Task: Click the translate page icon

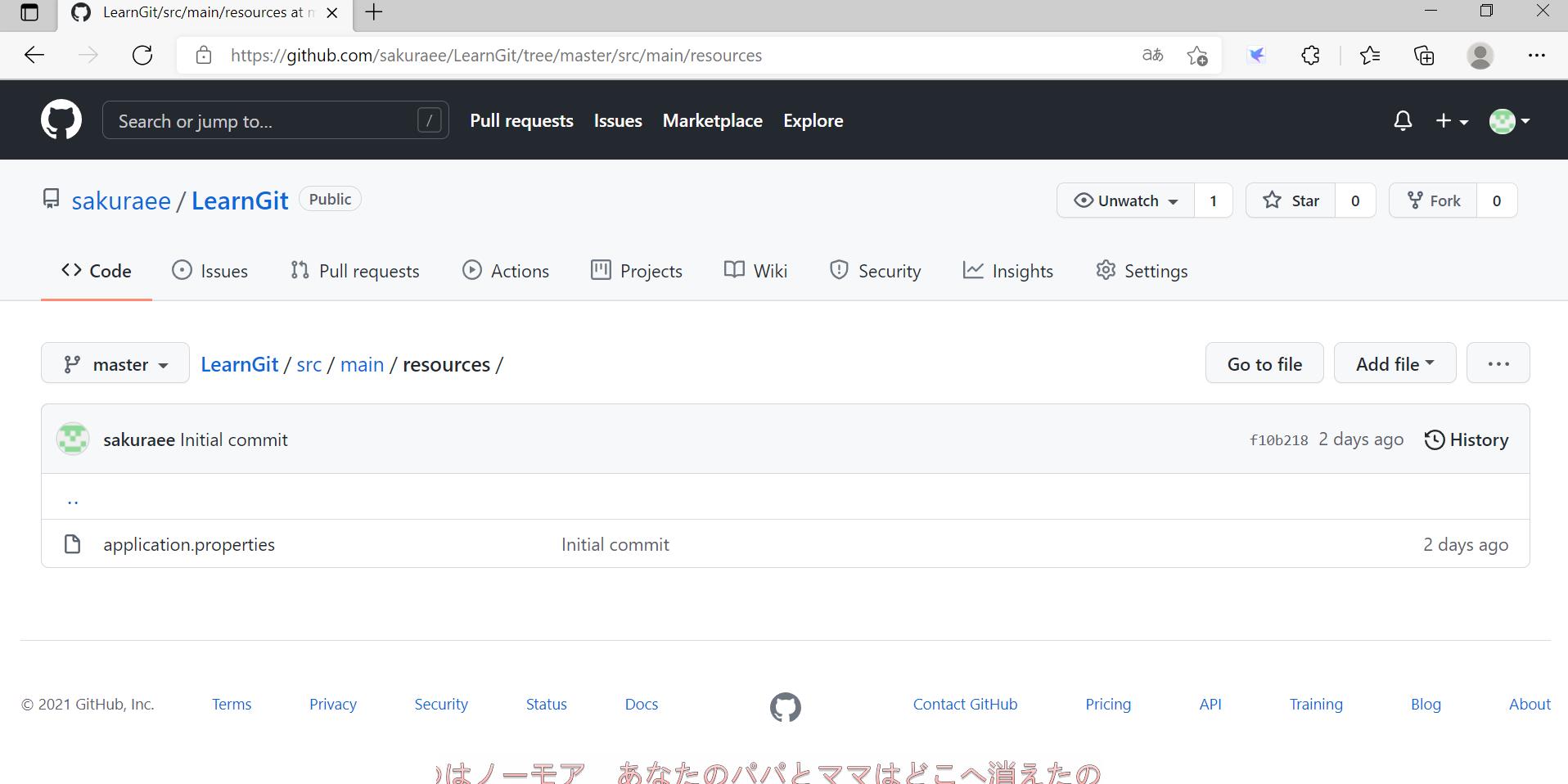Action: pos(1152,56)
